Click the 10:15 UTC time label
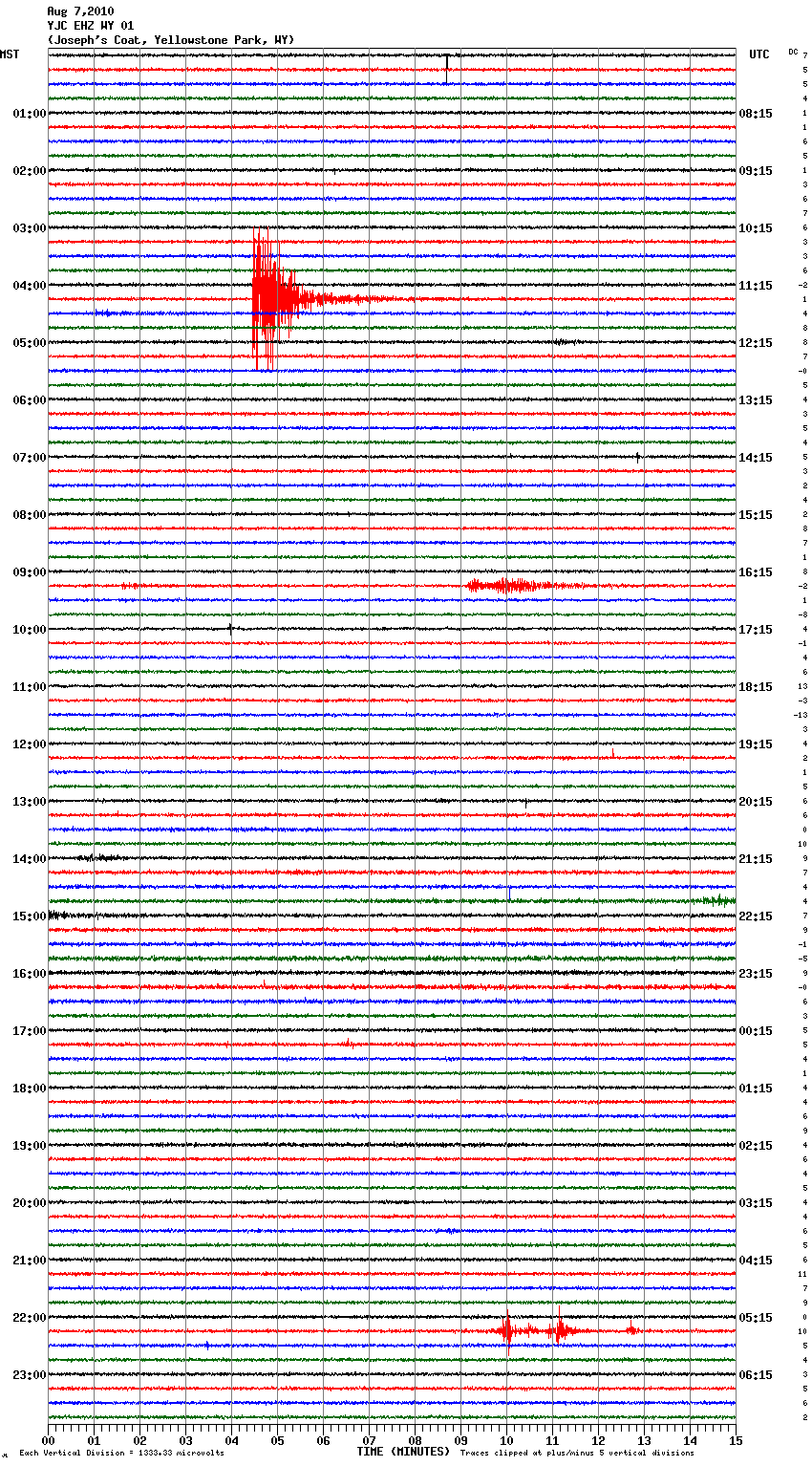812x1466 pixels. click(756, 228)
